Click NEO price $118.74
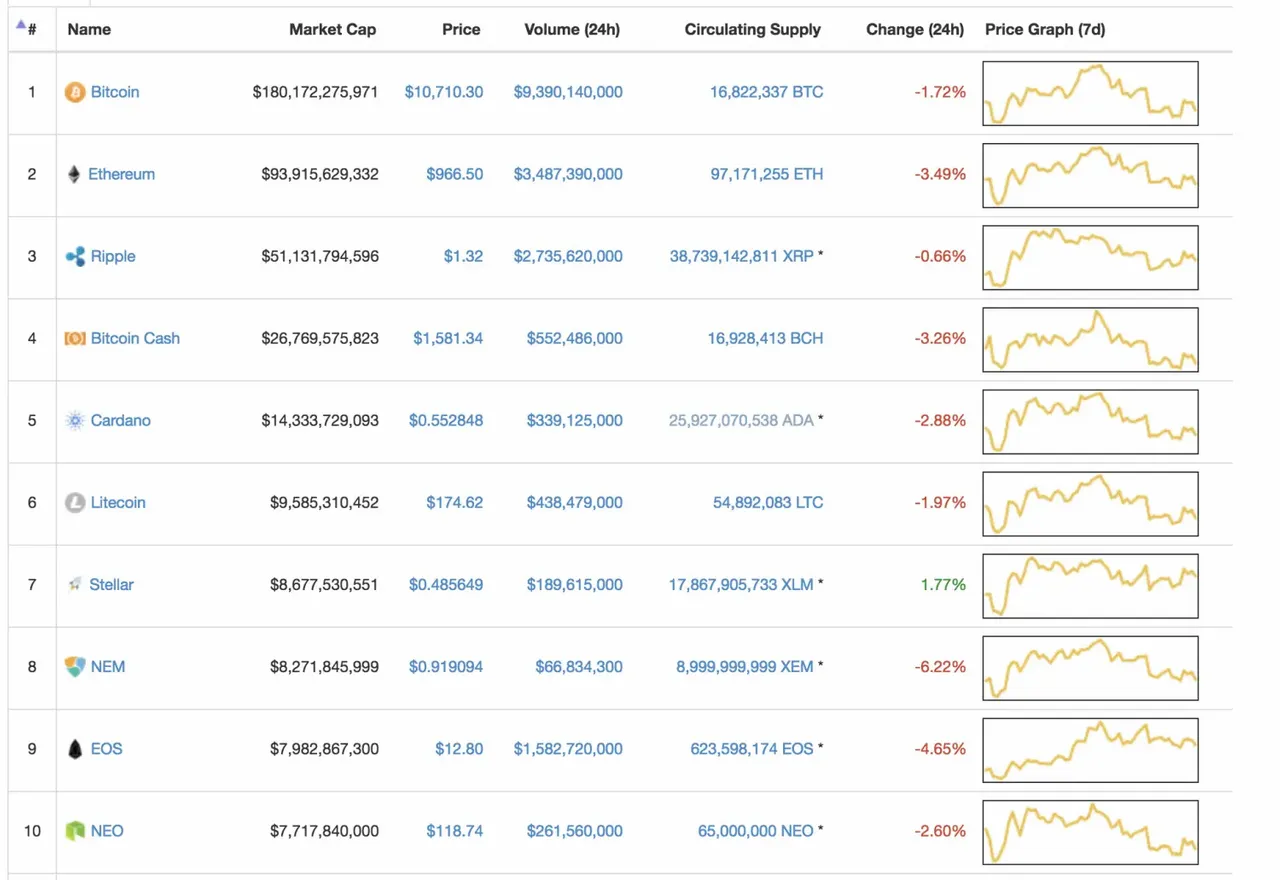 455,830
